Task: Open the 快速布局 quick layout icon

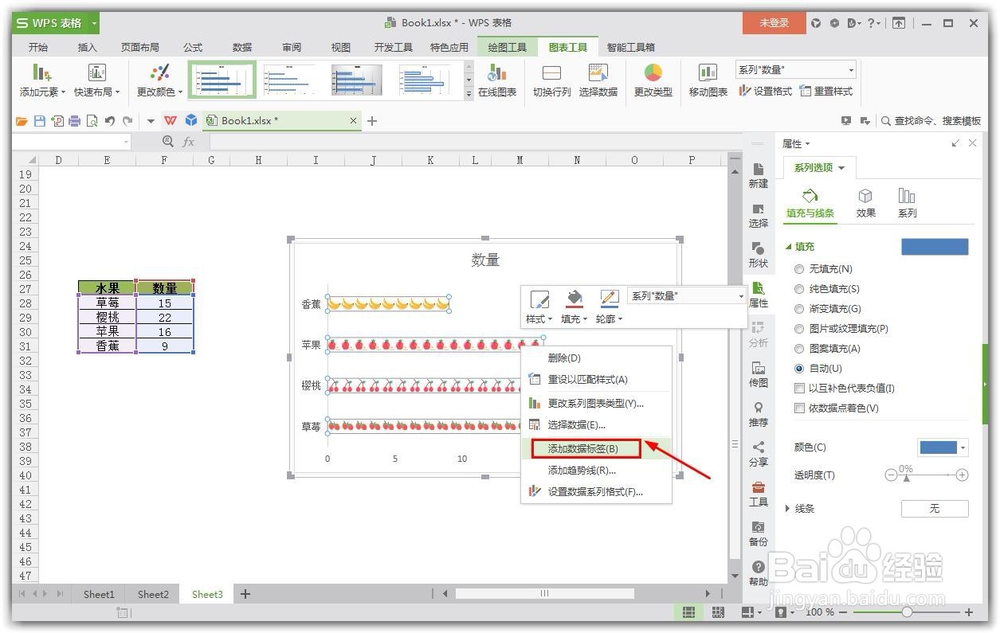Action: tap(96, 72)
